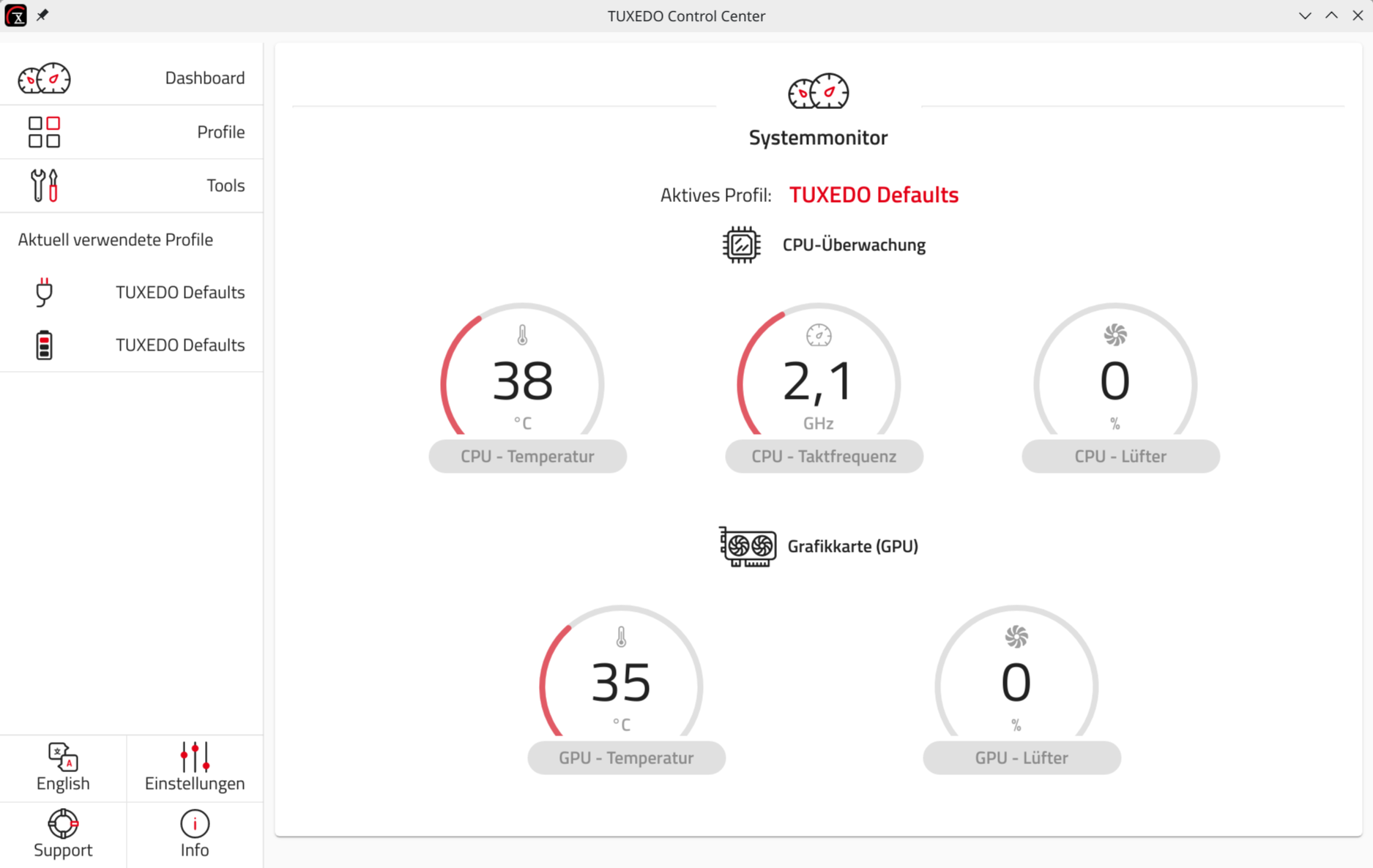Screen dimensions: 1373x868
Task: Click the Profile grid icon
Action: pyautogui.click(x=44, y=132)
